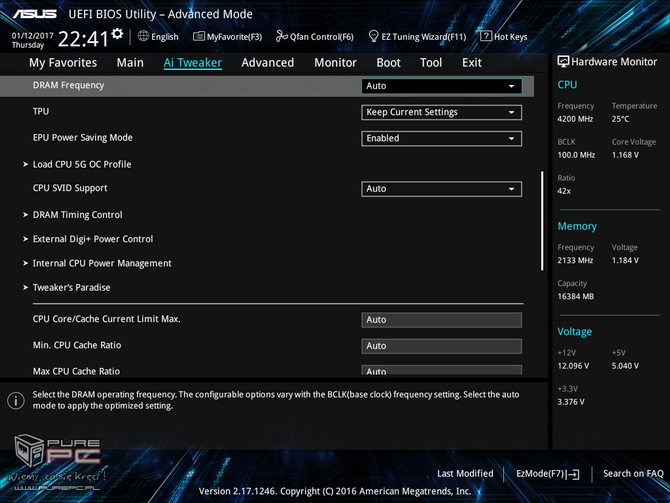Click the memory frequency 2133 MHz value
The height and width of the screenshot is (503, 670).
pyautogui.click(x=575, y=261)
